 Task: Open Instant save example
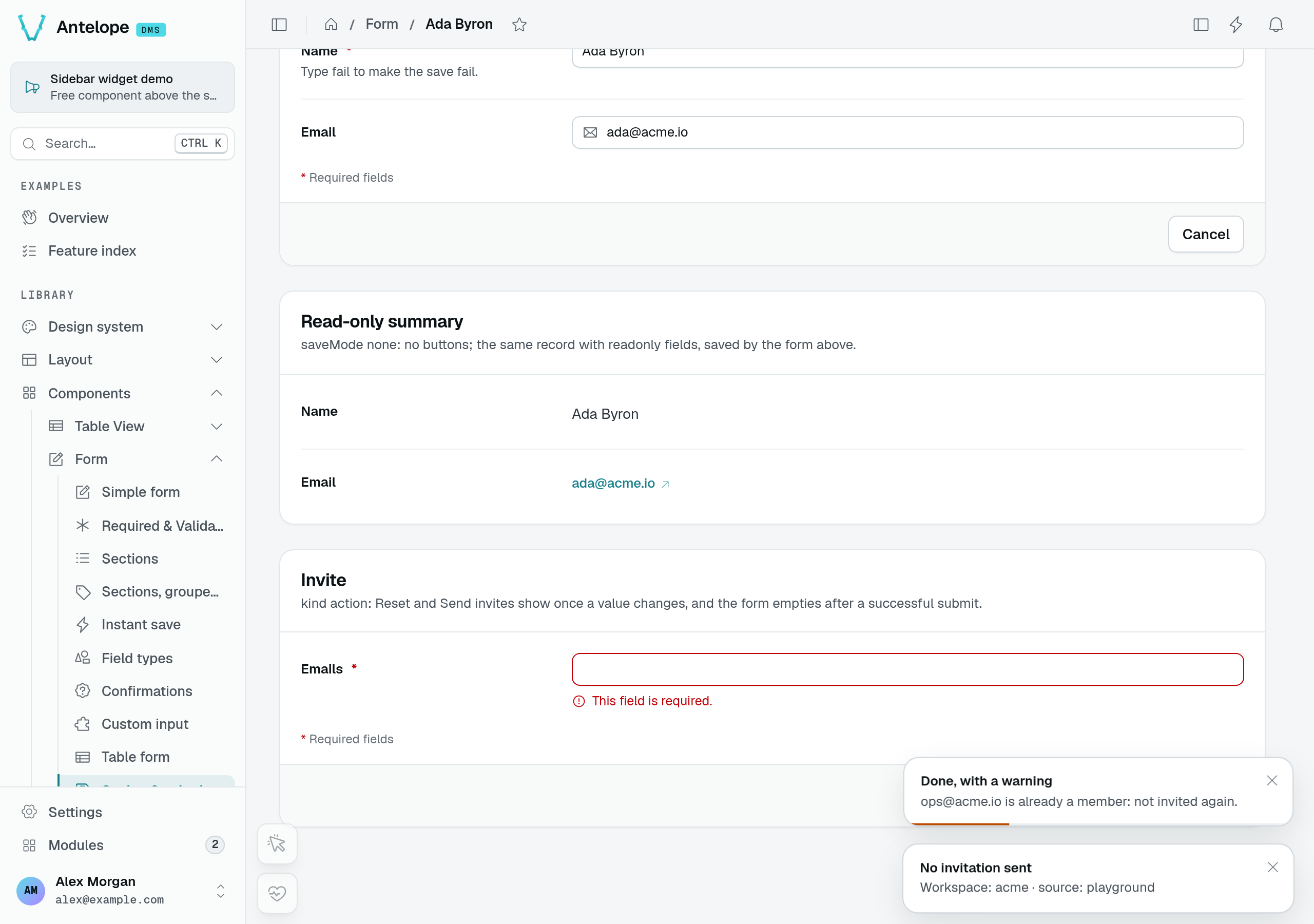(149, 624)
